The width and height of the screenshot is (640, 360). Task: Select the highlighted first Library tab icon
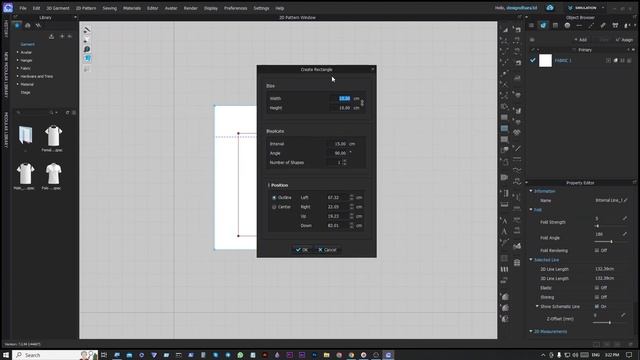pyautogui.click(x=17, y=25)
